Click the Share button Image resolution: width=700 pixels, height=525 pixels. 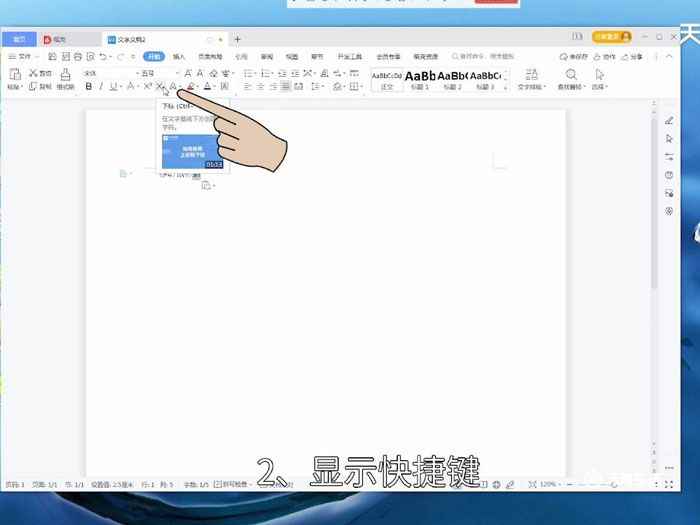tap(632, 57)
